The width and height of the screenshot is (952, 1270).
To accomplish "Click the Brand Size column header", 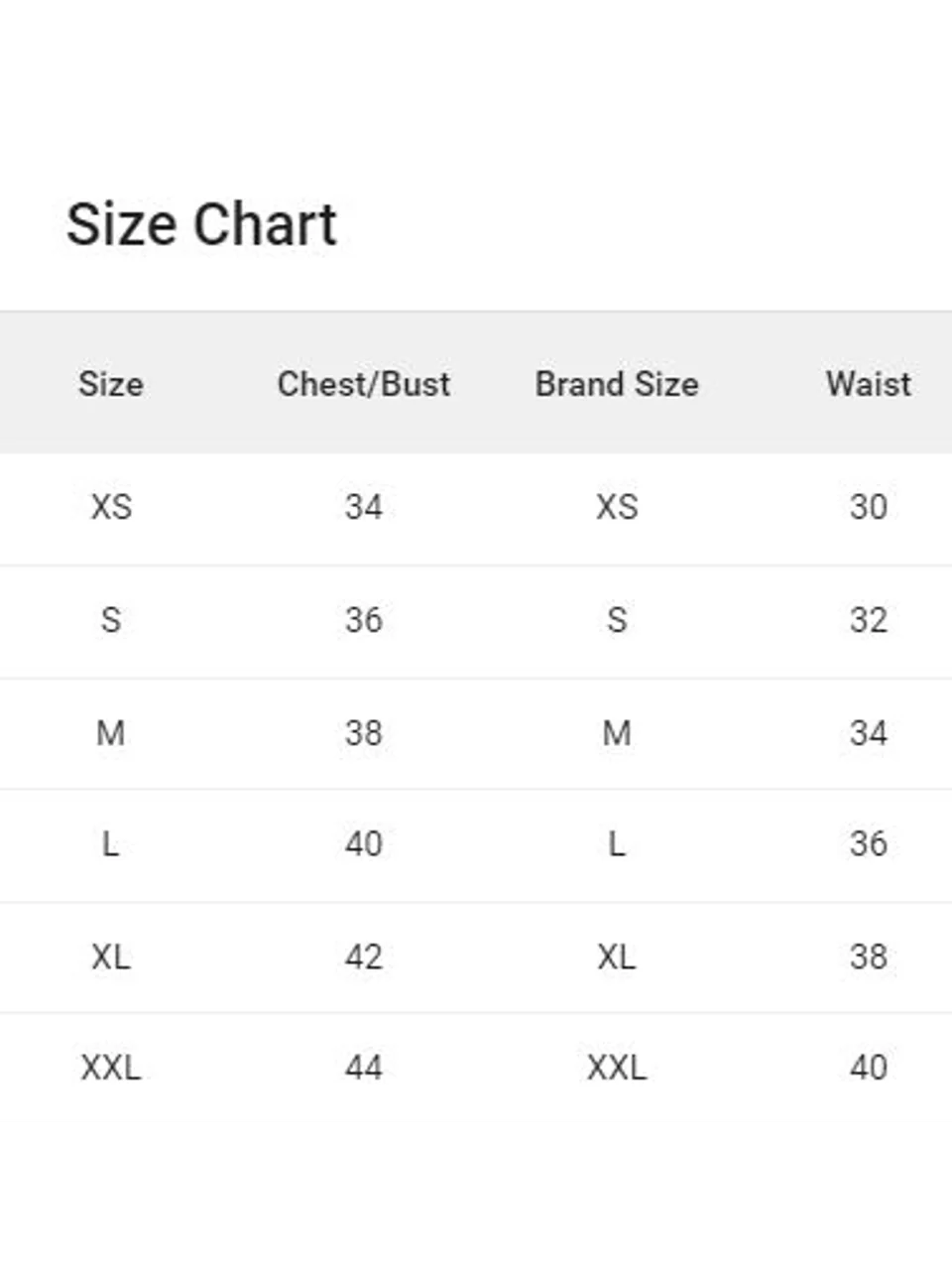I will click(617, 384).
